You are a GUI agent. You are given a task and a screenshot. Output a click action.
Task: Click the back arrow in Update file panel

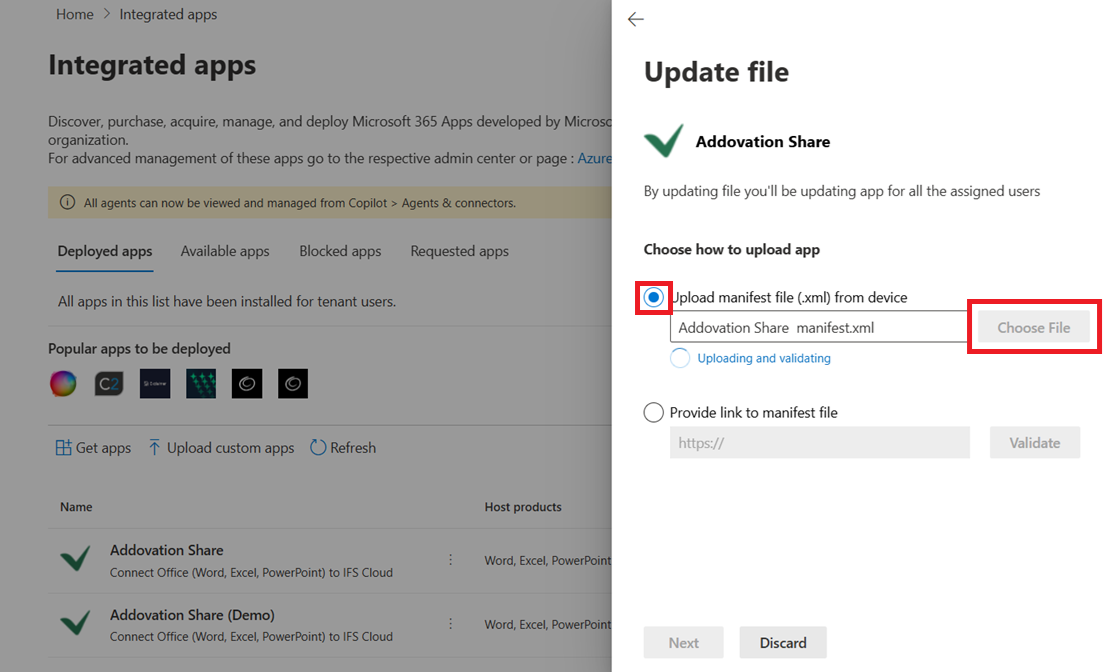point(635,19)
